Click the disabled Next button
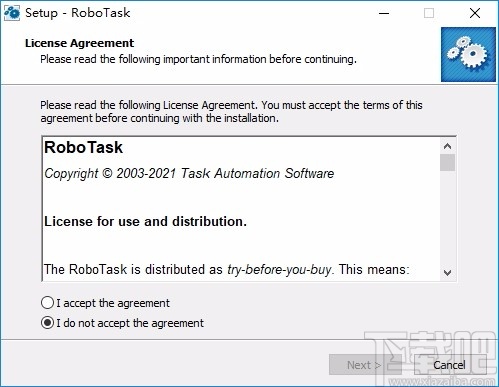Screen dimensions: 499x387 click(x=364, y=365)
